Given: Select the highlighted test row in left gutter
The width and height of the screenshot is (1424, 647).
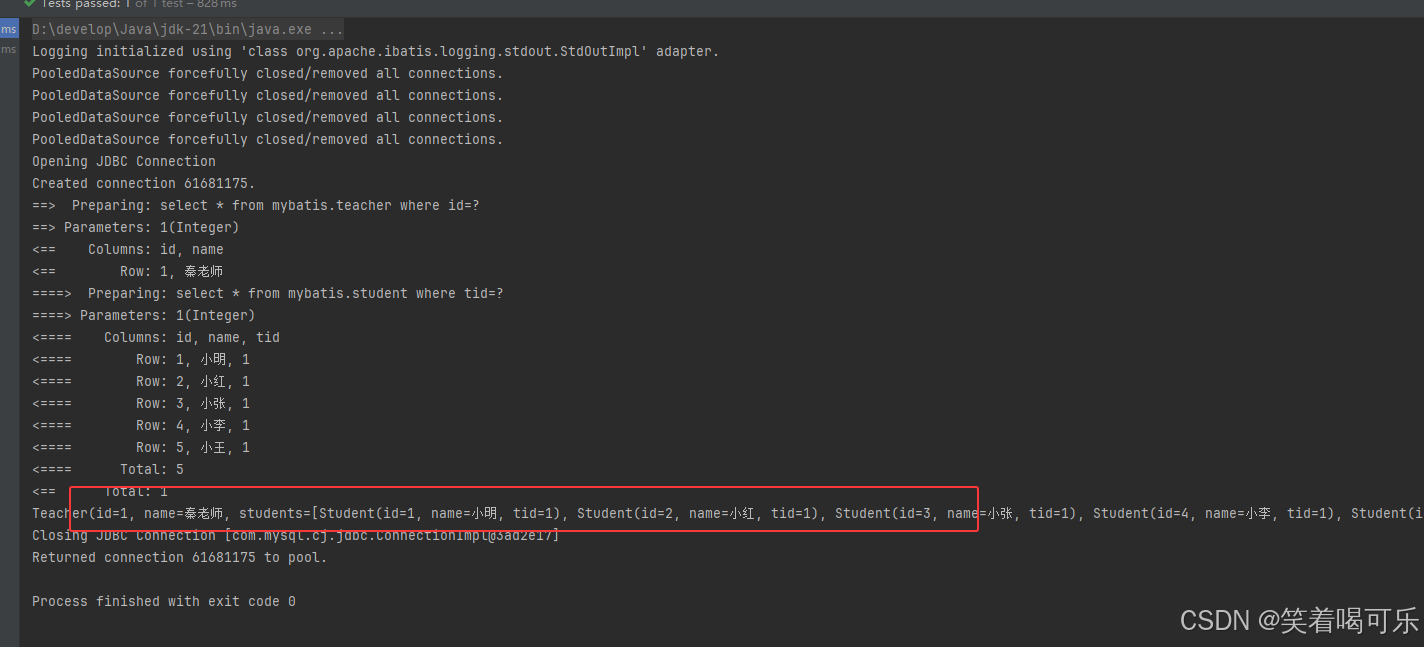Looking at the screenshot, I should [9, 29].
